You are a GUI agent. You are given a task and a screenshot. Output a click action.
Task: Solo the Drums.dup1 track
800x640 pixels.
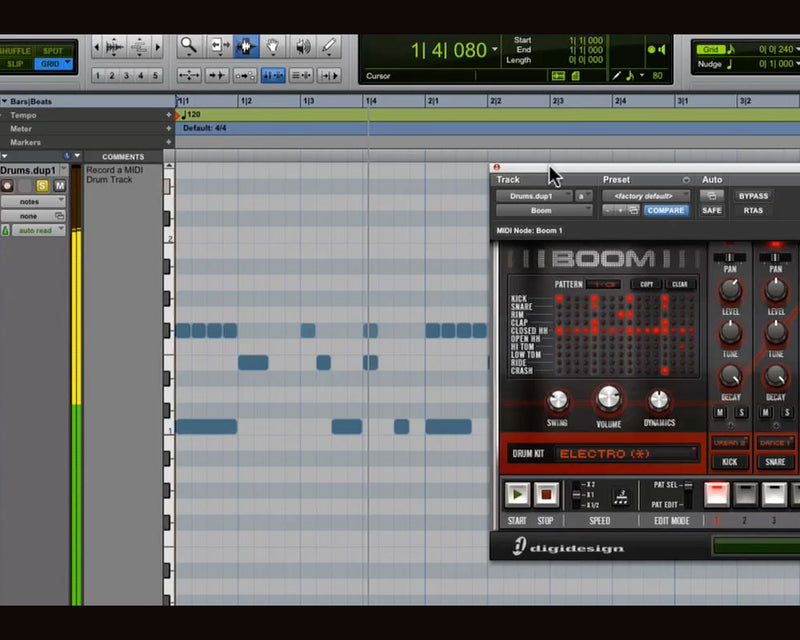(42, 186)
